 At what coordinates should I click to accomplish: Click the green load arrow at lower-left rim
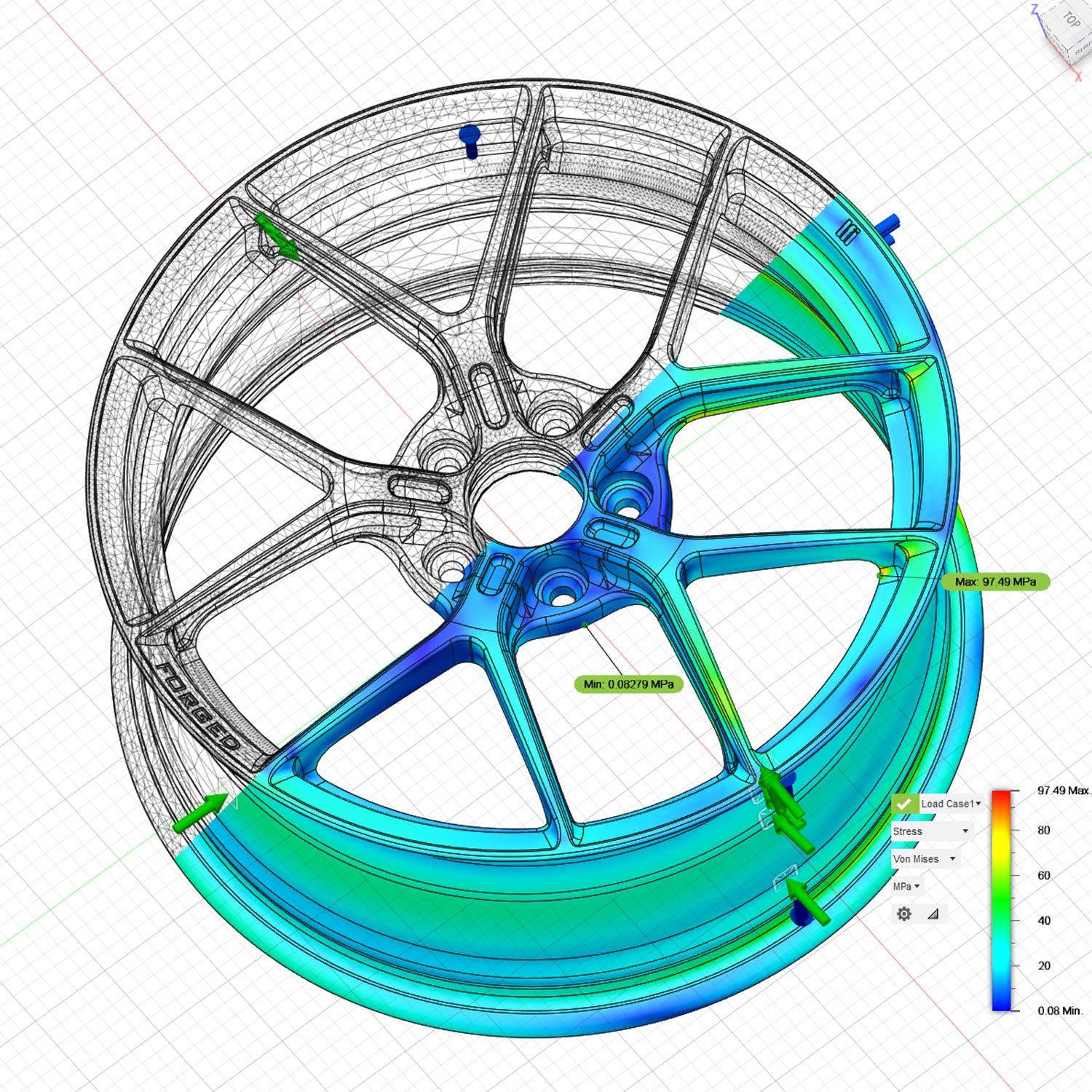tap(199, 813)
